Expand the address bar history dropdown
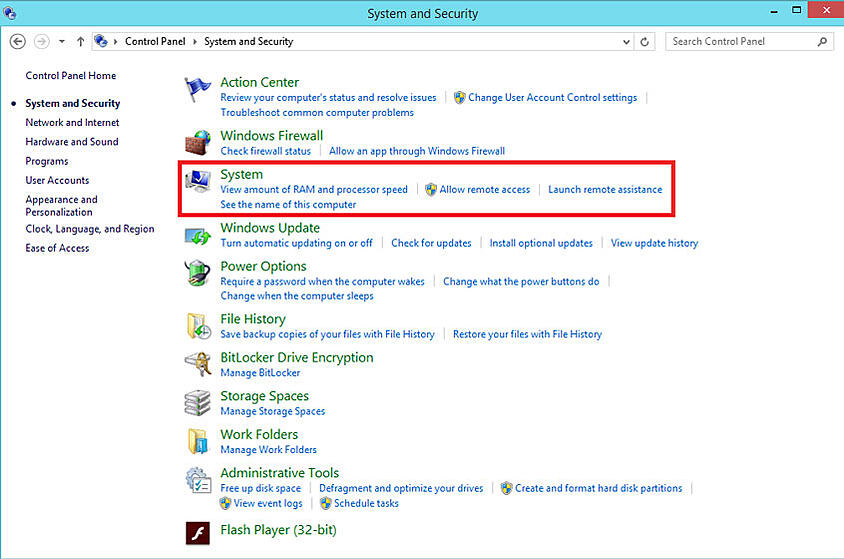The height and width of the screenshot is (559, 844). click(x=626, y=41)
